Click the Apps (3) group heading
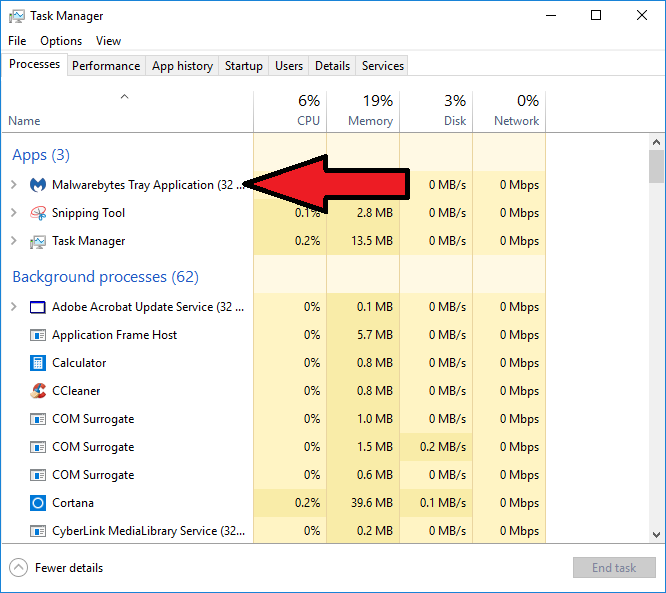The image size is (666, 593). 41,155
